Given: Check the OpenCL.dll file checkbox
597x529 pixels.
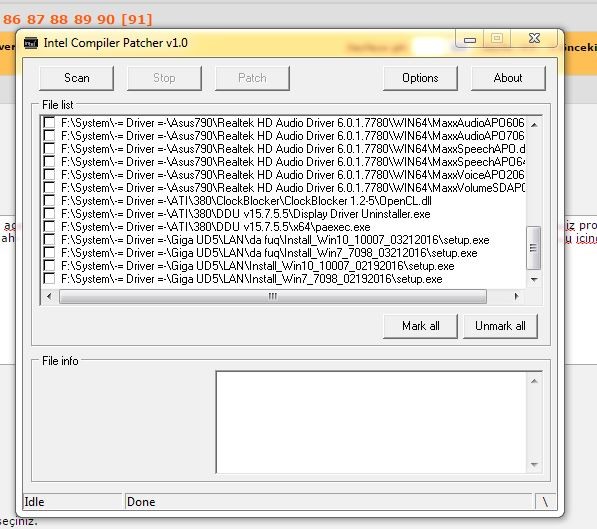Looking at the screenshot, I should (x=49, y=200).
